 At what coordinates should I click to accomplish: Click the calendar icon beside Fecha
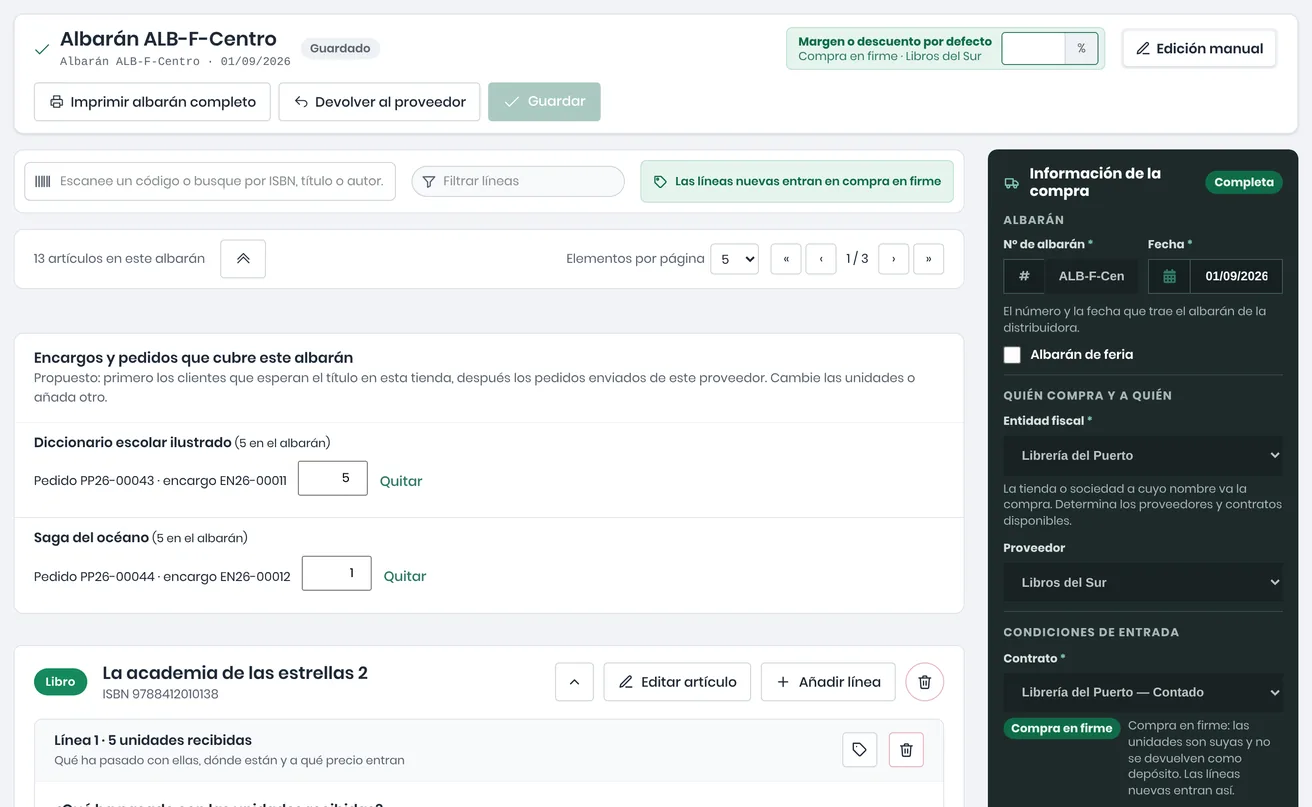pyautogui.click(x=1169, y=276)
